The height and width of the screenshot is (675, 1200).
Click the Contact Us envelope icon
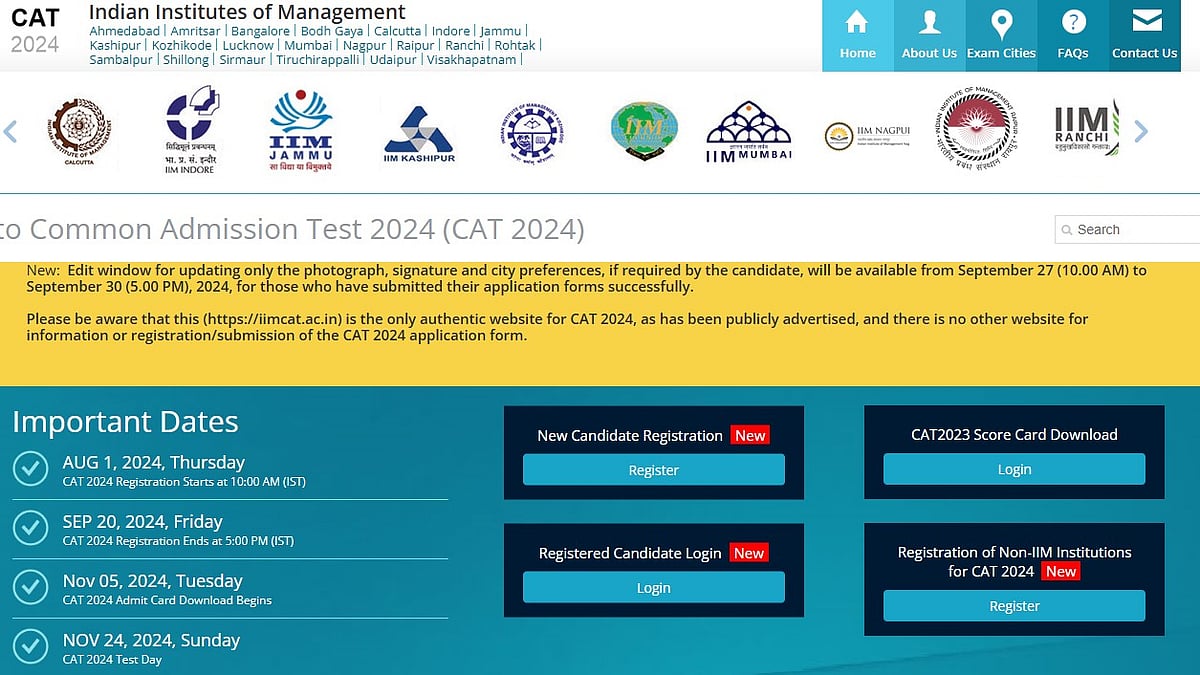pos(1145,22)
